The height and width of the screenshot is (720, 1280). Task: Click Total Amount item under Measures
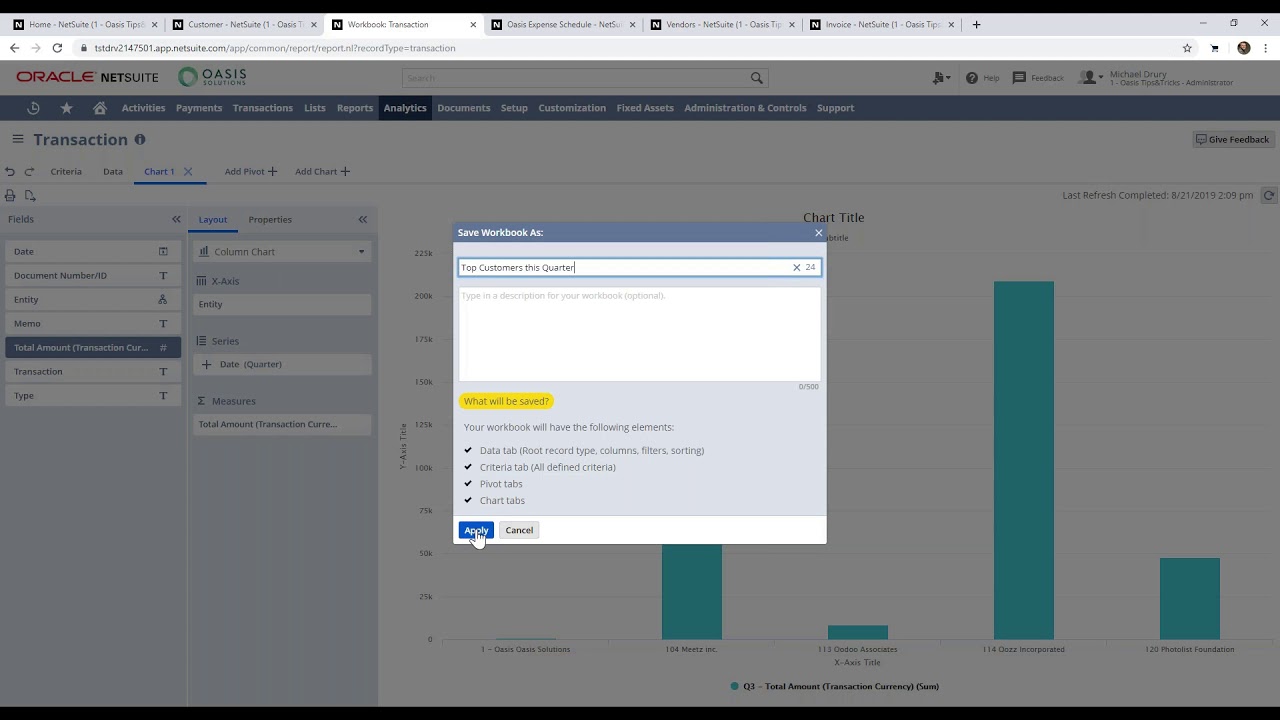[282, 424]
